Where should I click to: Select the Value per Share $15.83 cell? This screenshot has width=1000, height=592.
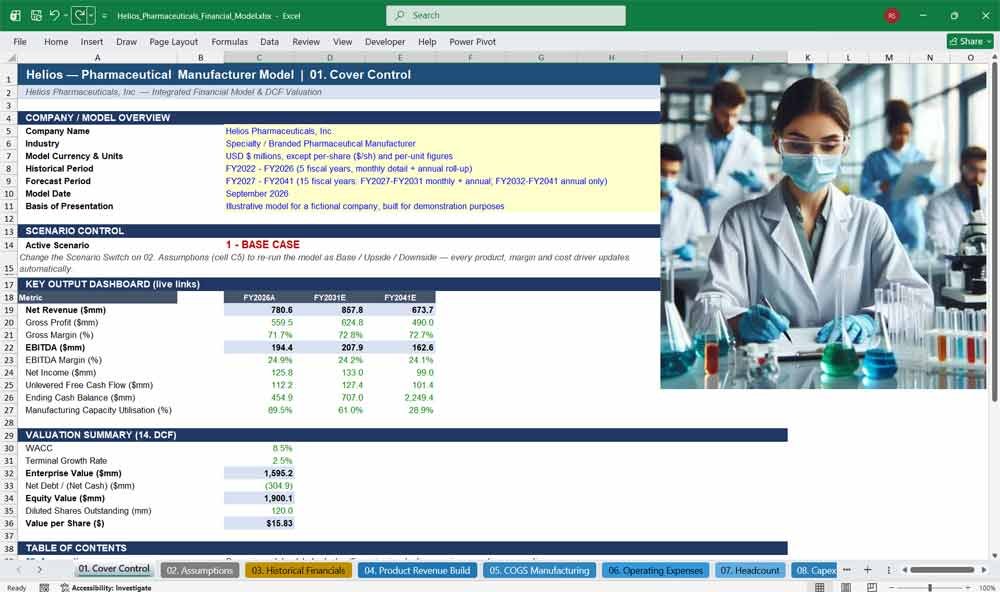tap(259, 523)
